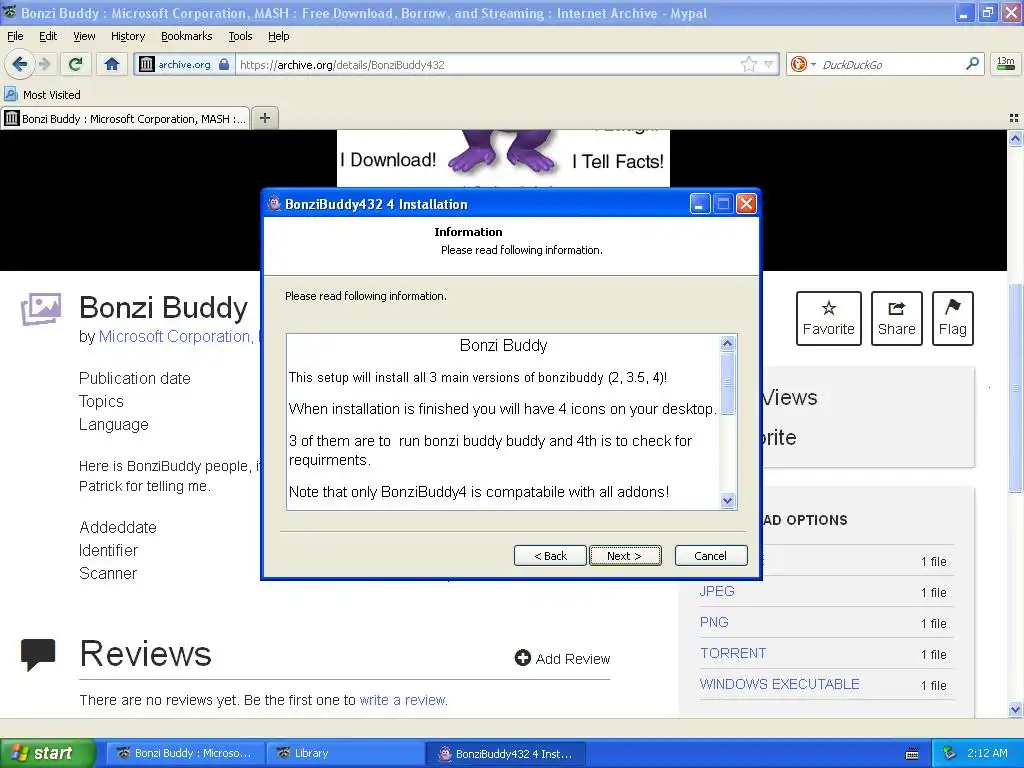Click the page vertical scrollbar thumb
1024x768 pixels.
point(1015,388)
